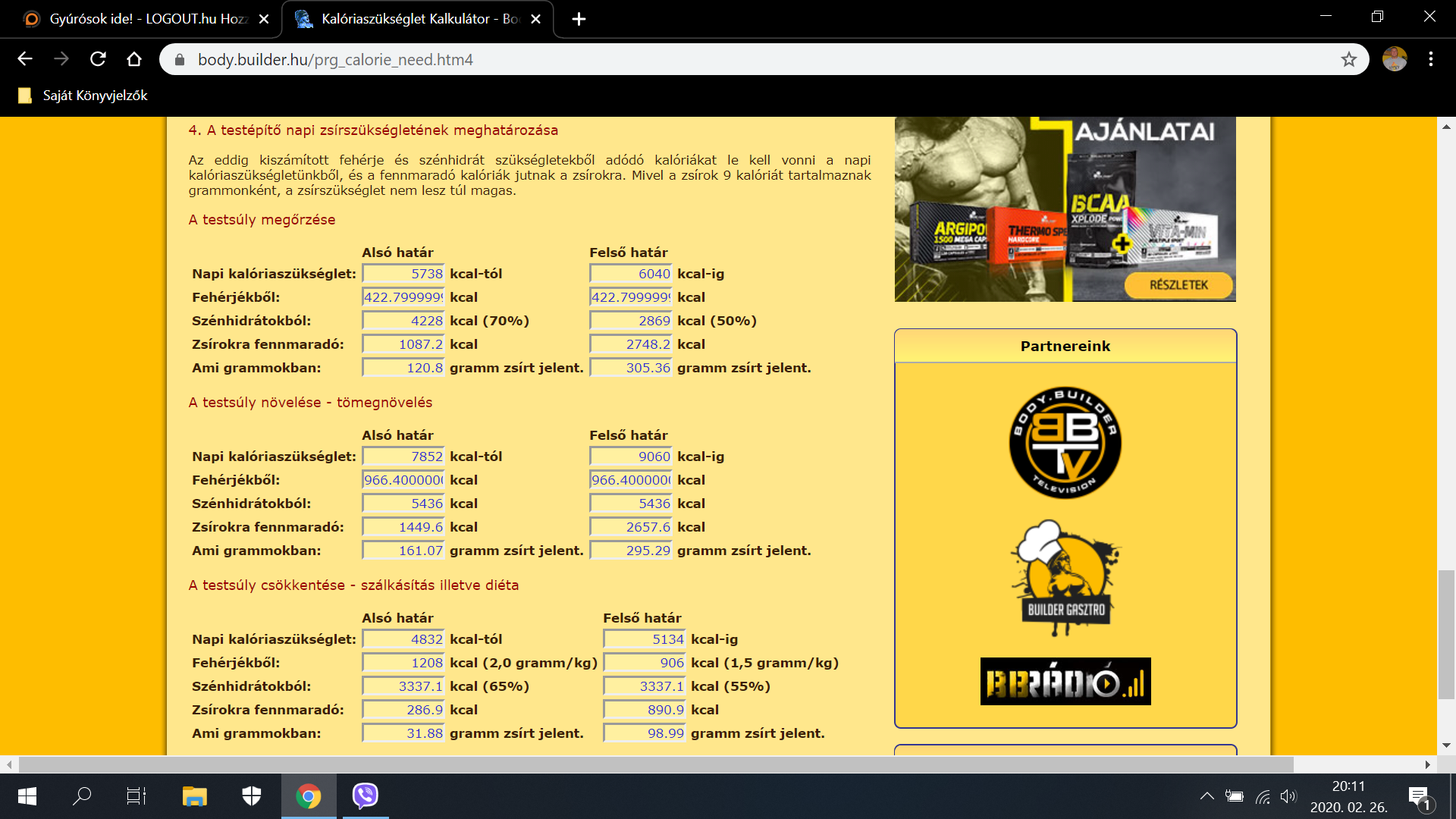Image resolution: width=1456 pixels, height=819 pixels.
Task: Navigate back with the back arrow
Action: coord(25,59)
